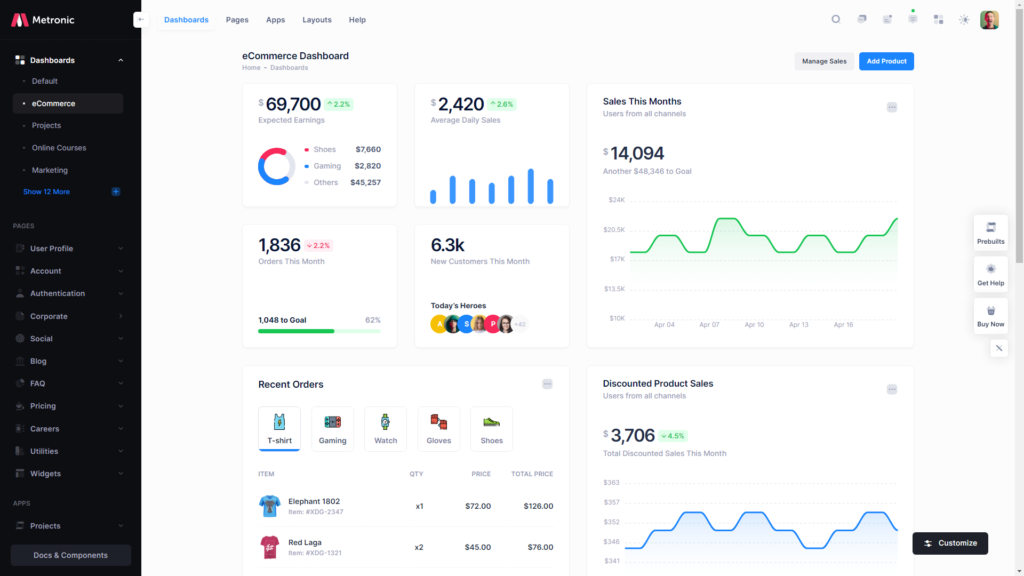Collapse the sidebar with arrow toggle

140,20
